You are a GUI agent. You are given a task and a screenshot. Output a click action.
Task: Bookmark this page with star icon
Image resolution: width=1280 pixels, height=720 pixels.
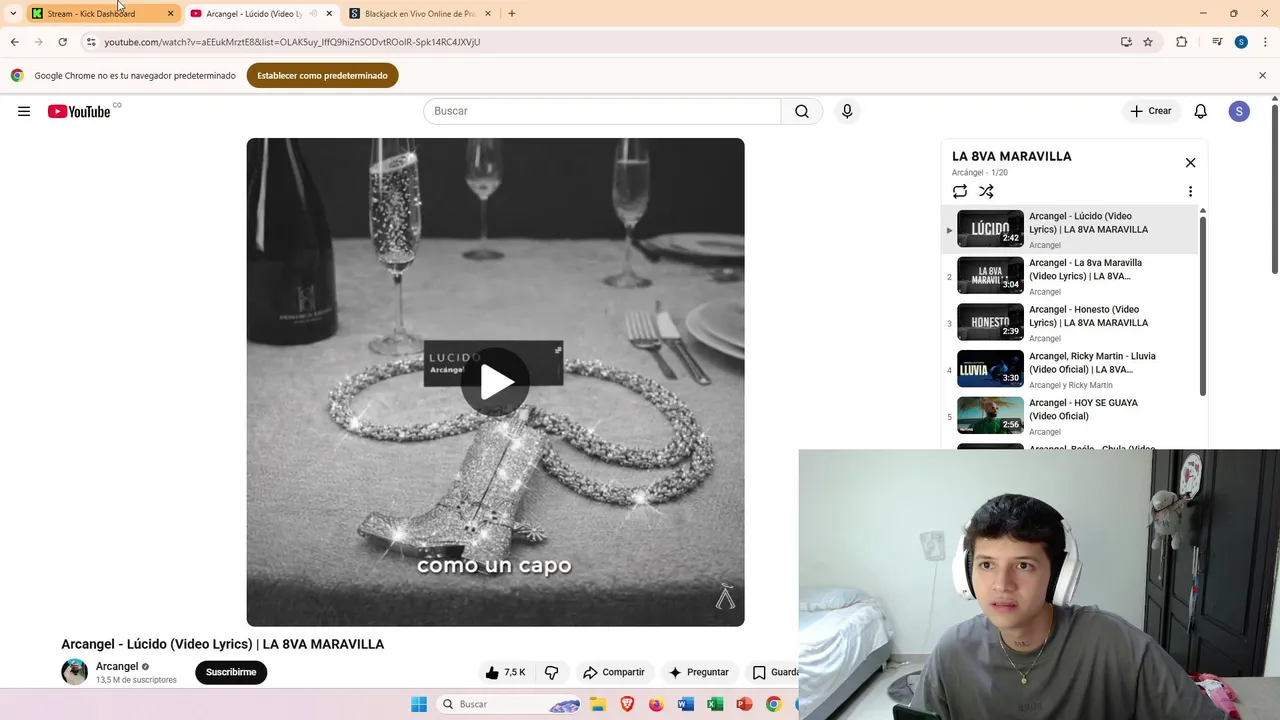(1148, 42)
